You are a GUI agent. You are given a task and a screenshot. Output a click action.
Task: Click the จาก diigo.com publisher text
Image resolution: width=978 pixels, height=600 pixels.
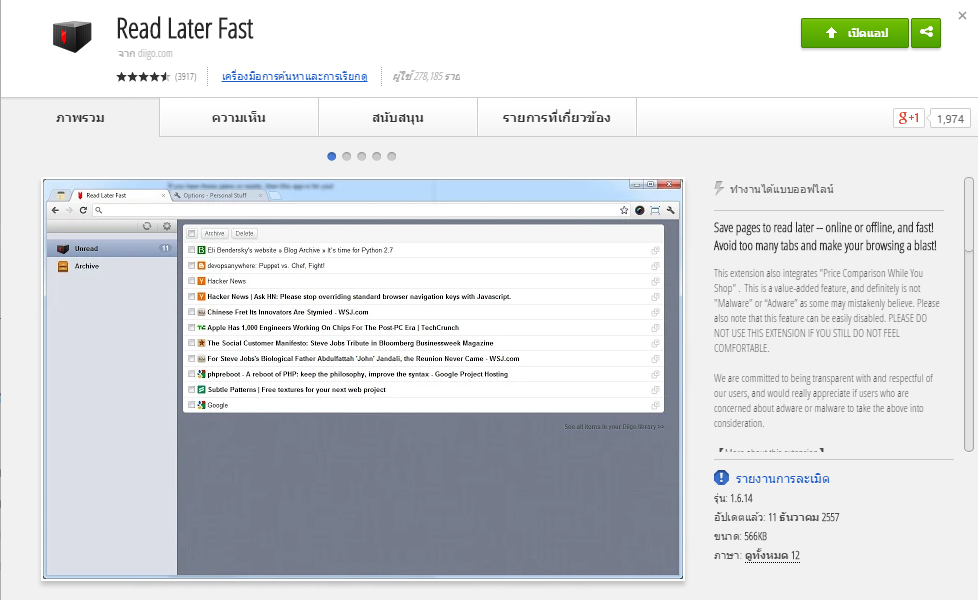pos(145,54)
